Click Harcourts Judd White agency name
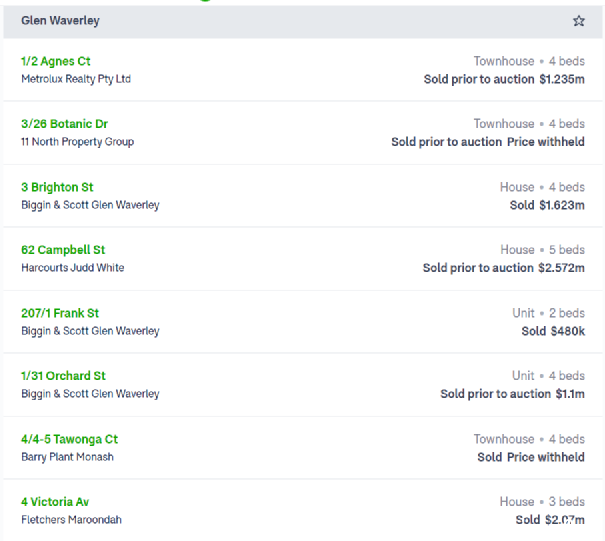605x541 pixels. pyautogui.click(x=73, y=268)
